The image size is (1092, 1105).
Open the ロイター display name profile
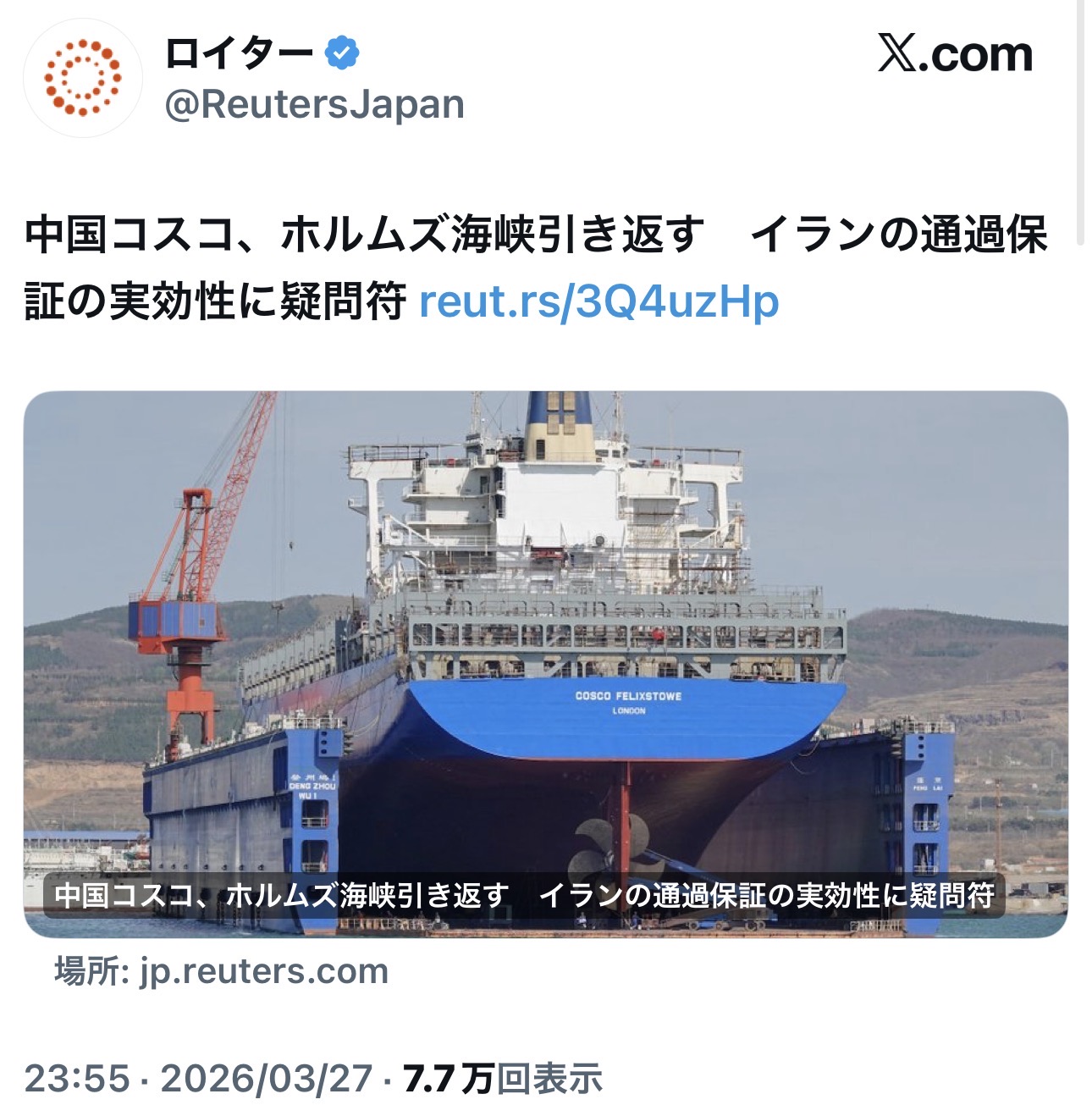tap(239, 53)
